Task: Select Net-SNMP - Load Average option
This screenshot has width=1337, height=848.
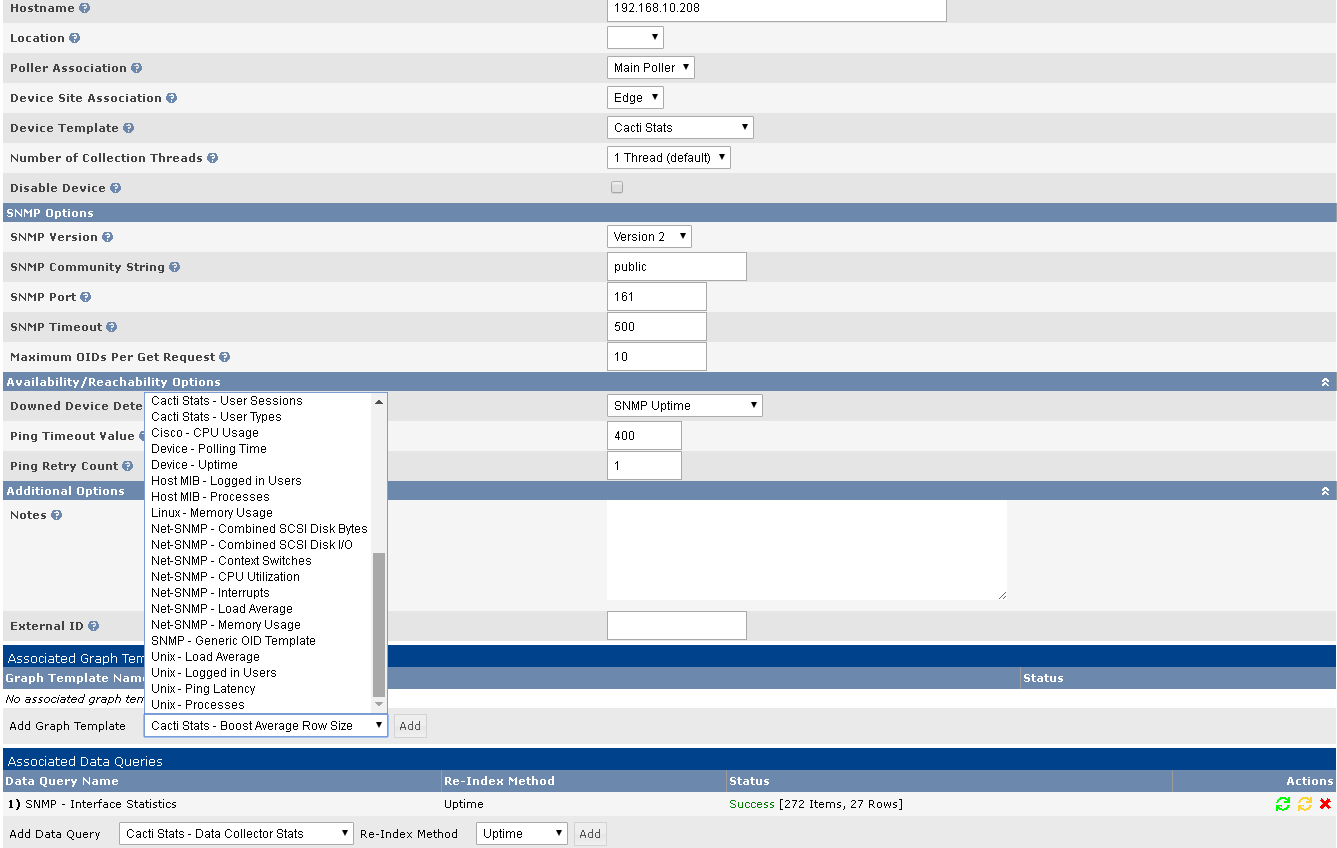Action: (x=258, y=609)
